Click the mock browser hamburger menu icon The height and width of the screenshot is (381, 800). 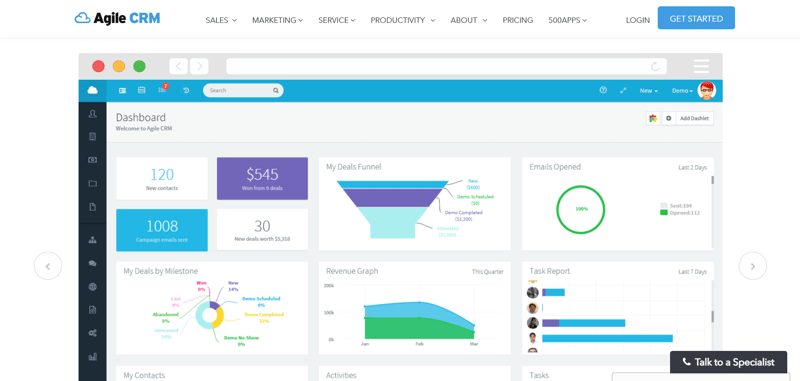702,66
